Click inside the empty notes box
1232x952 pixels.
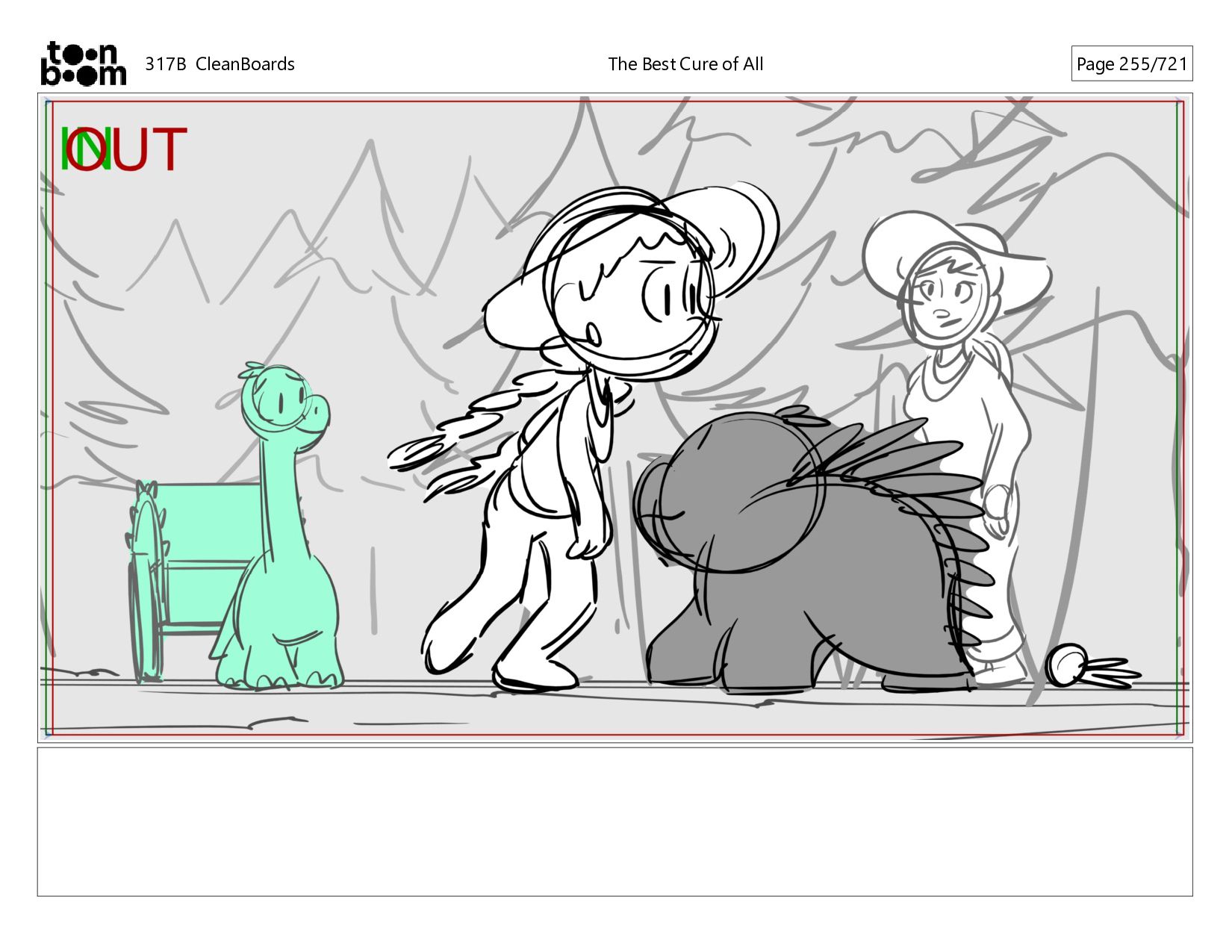[x=615, y=821]
